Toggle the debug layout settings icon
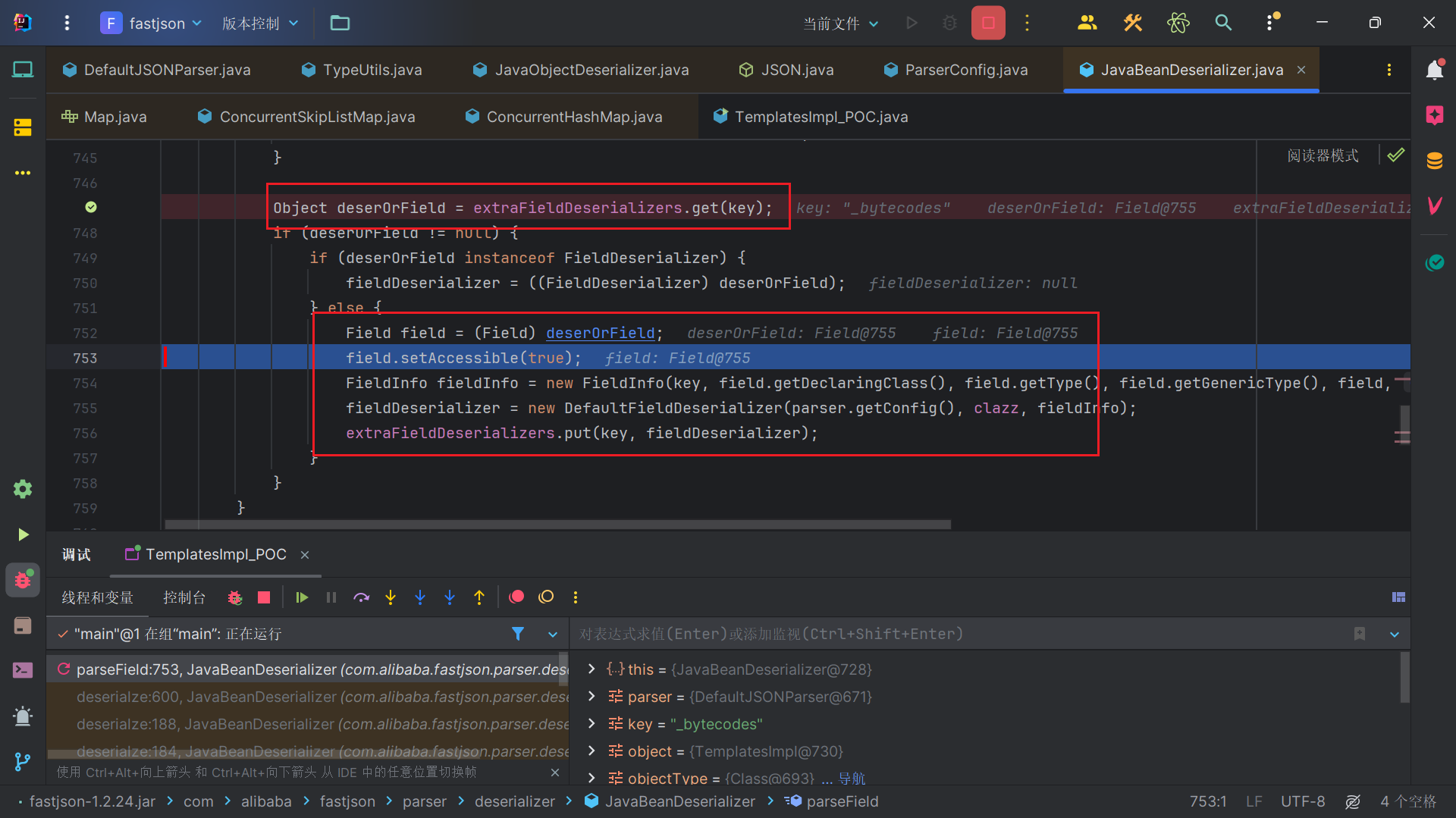1456x818 pixels. coord(1398,597)
